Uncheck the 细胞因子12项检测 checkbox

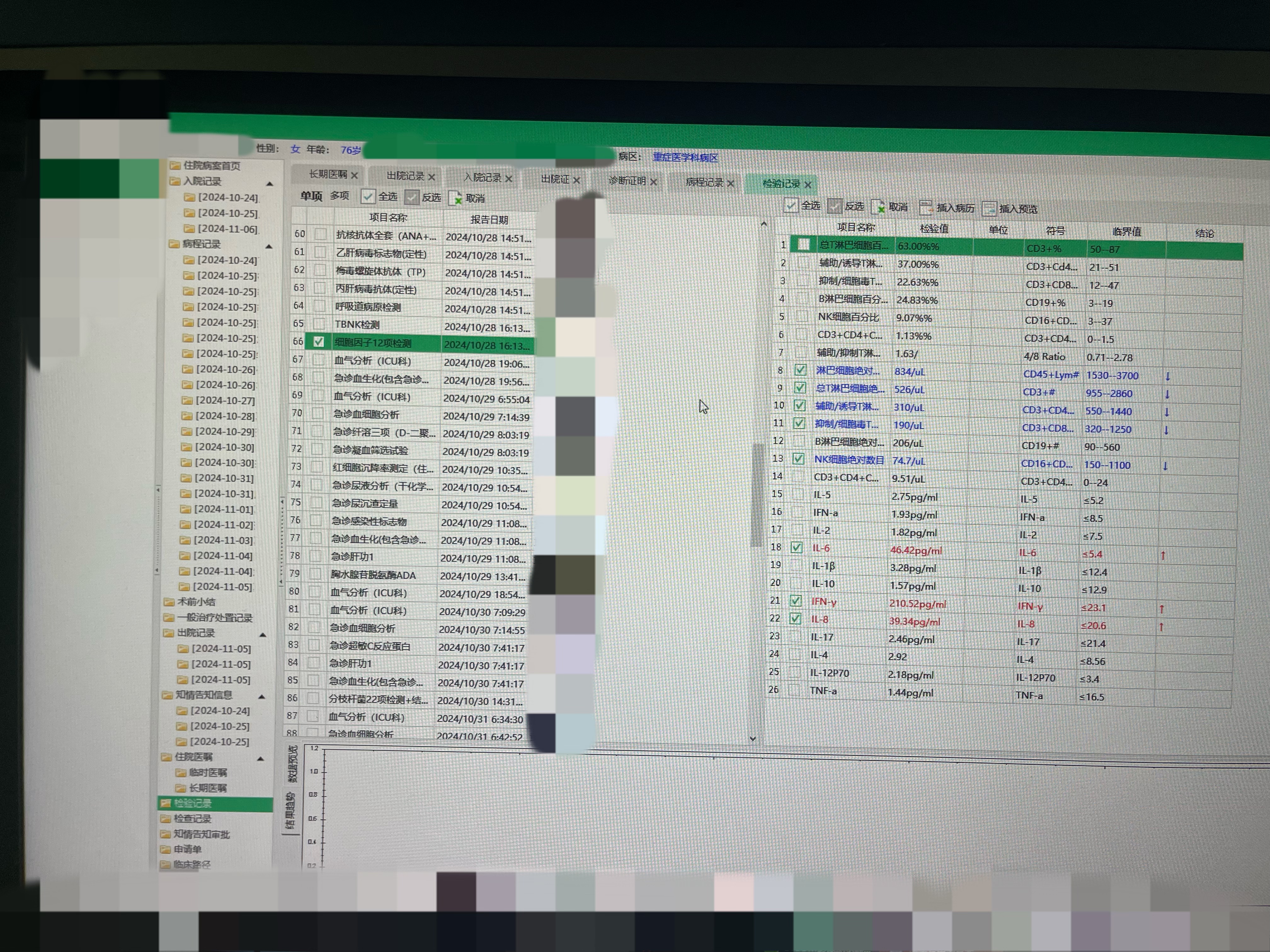pos(319,342)
